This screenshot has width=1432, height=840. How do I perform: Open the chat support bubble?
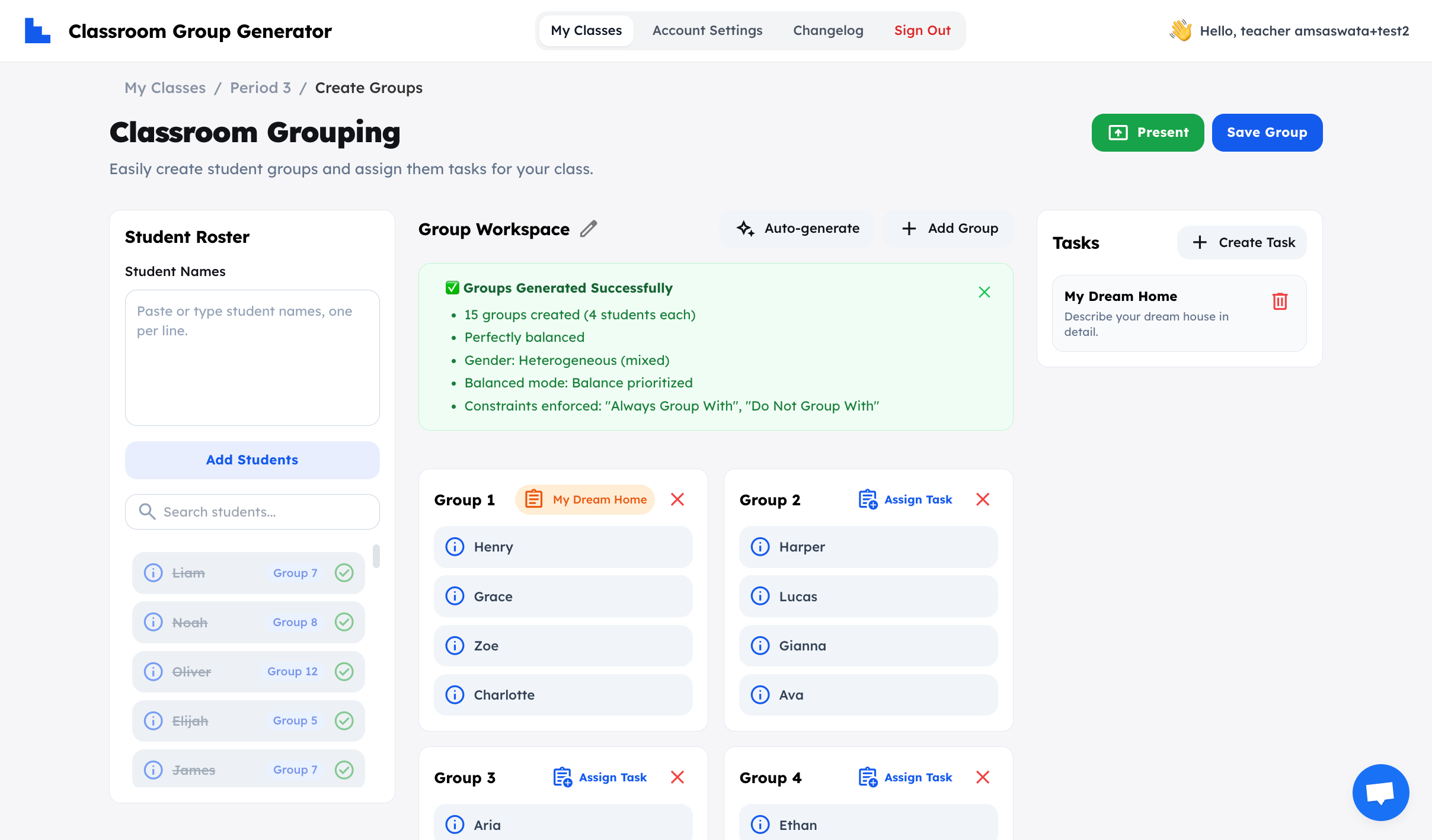pyautogui.click(x=1380, y=792)
